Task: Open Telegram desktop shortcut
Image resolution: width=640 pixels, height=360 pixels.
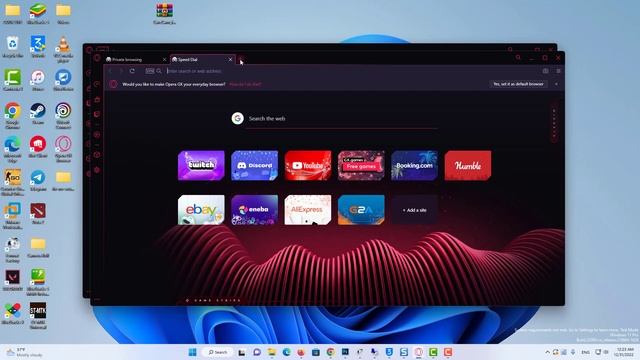Action: [x=38, y=180]
